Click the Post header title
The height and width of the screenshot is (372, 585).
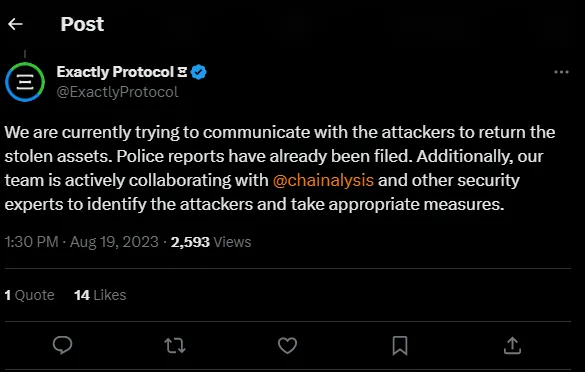coord(82,24)
